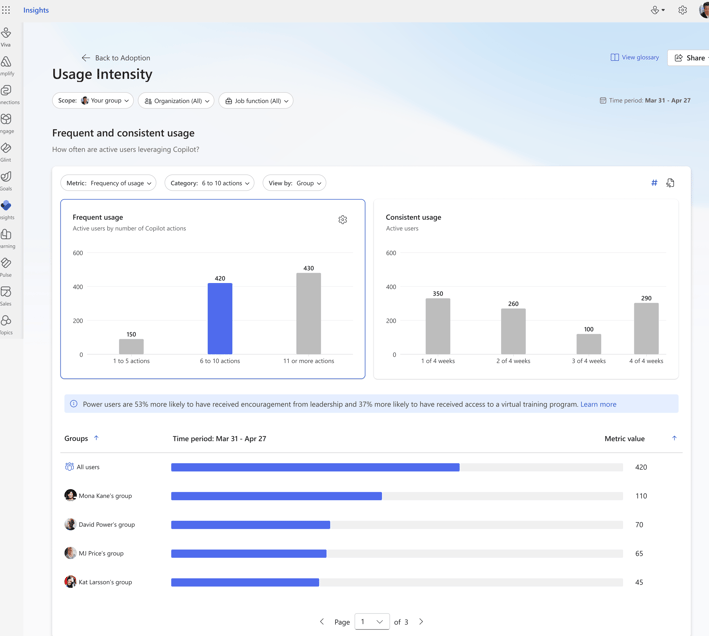
Task: Expand Organization (All) filter
Action: click(176, 100)
